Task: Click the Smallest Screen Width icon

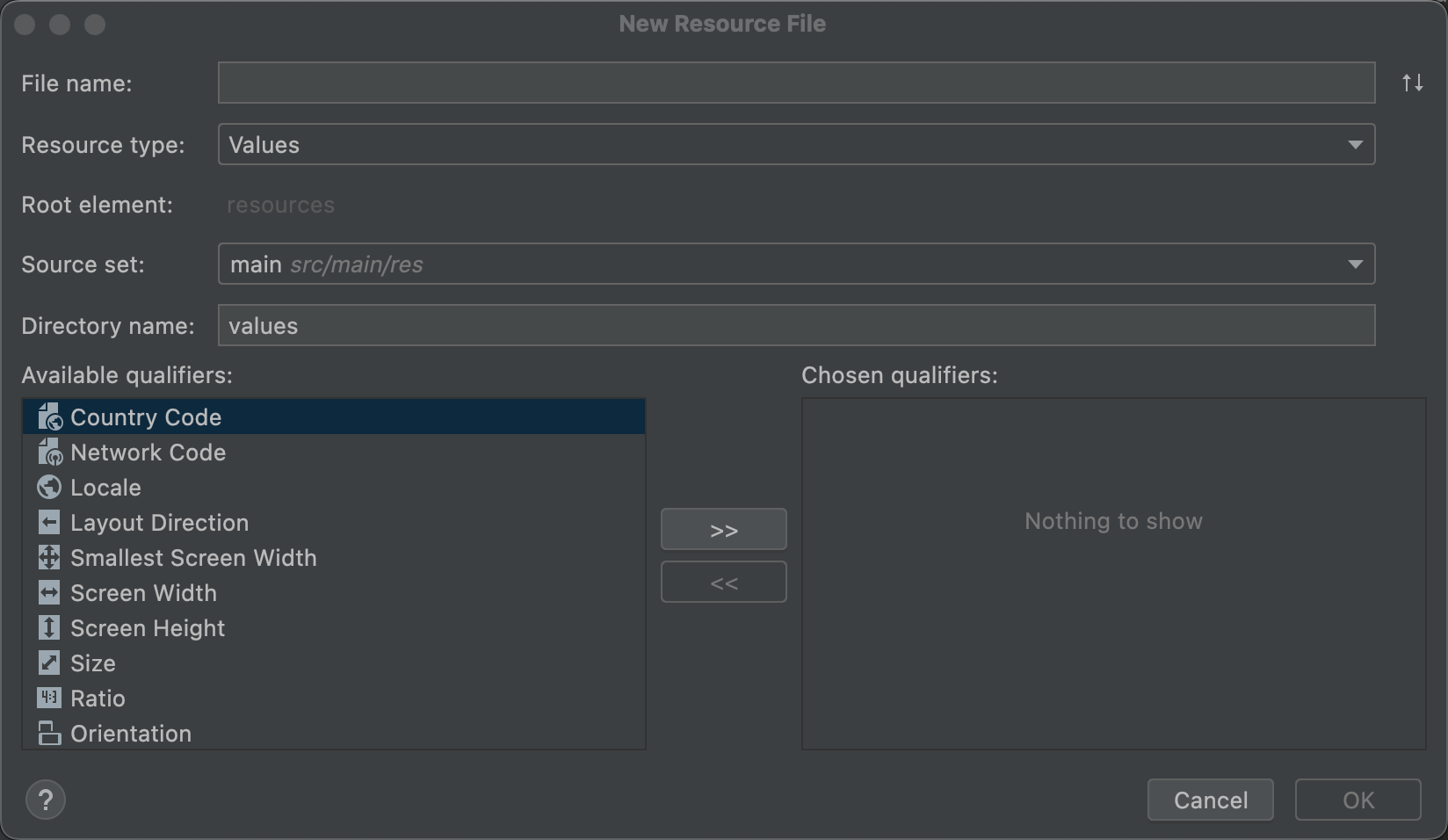Action: click(x=49, y=558)
